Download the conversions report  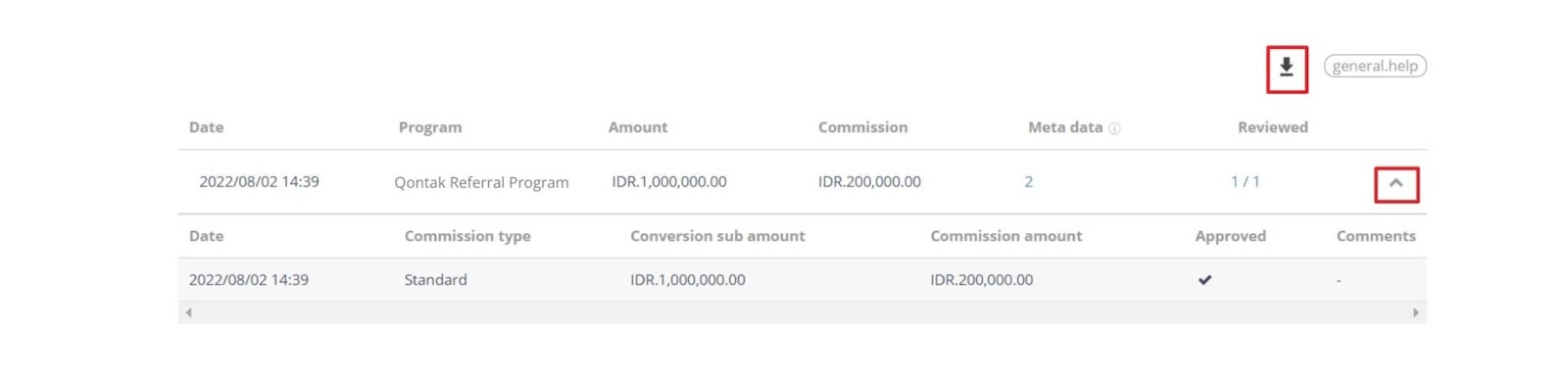1286,68
